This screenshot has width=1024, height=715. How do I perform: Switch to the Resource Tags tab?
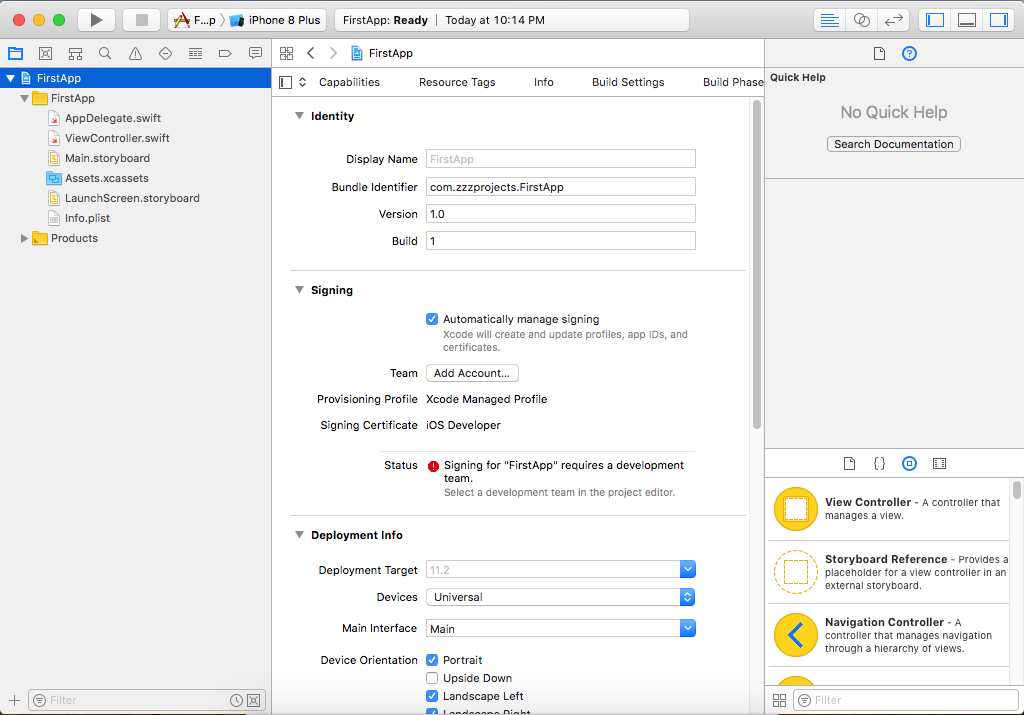457,82
